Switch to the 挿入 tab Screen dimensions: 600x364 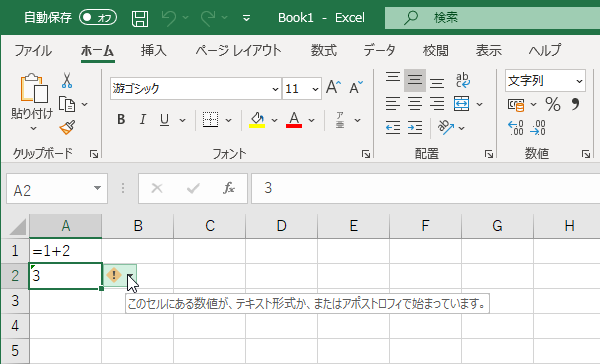point(154,51)
